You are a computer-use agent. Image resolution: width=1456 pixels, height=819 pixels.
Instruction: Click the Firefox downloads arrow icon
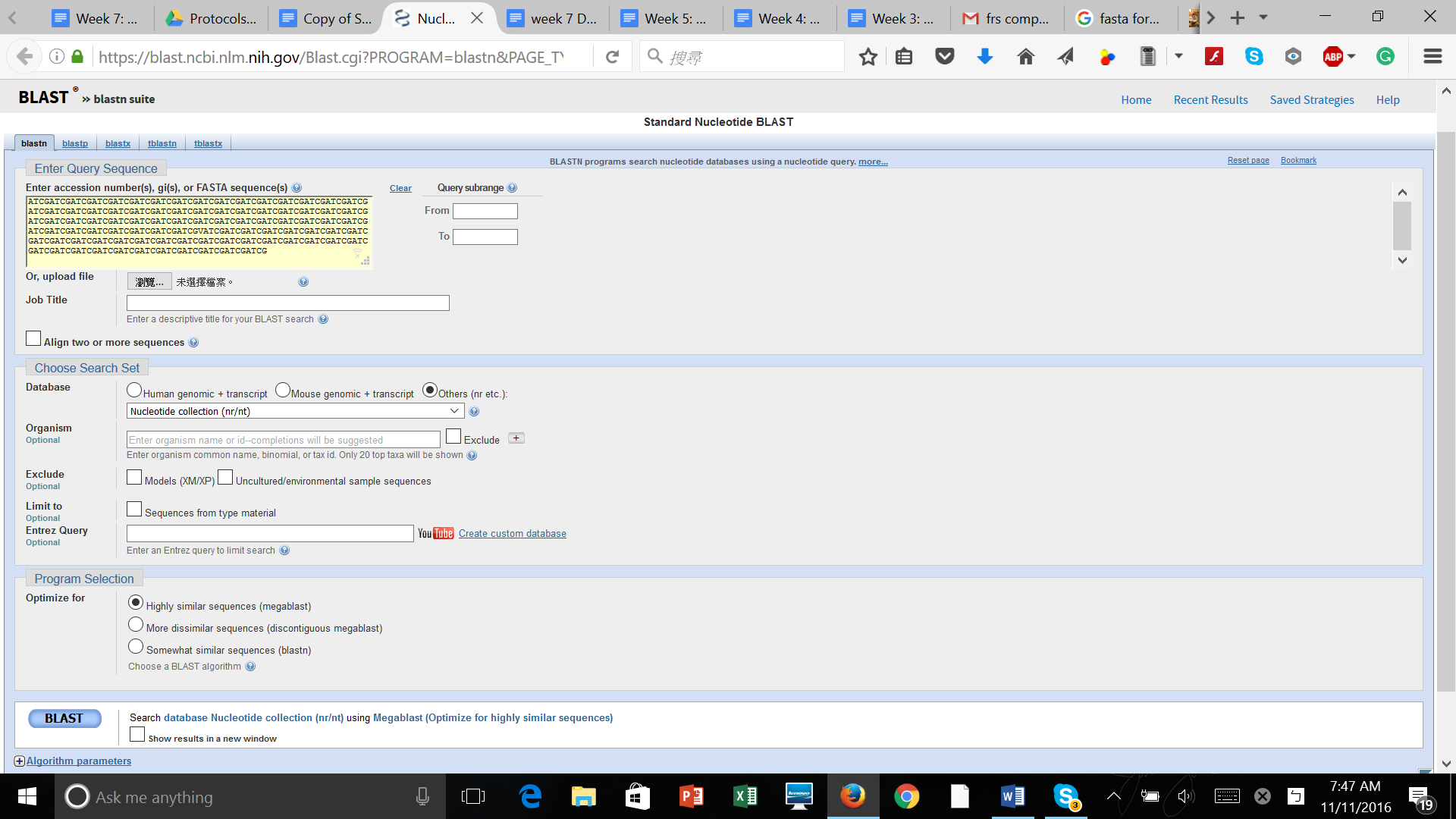tap(984, 57)
